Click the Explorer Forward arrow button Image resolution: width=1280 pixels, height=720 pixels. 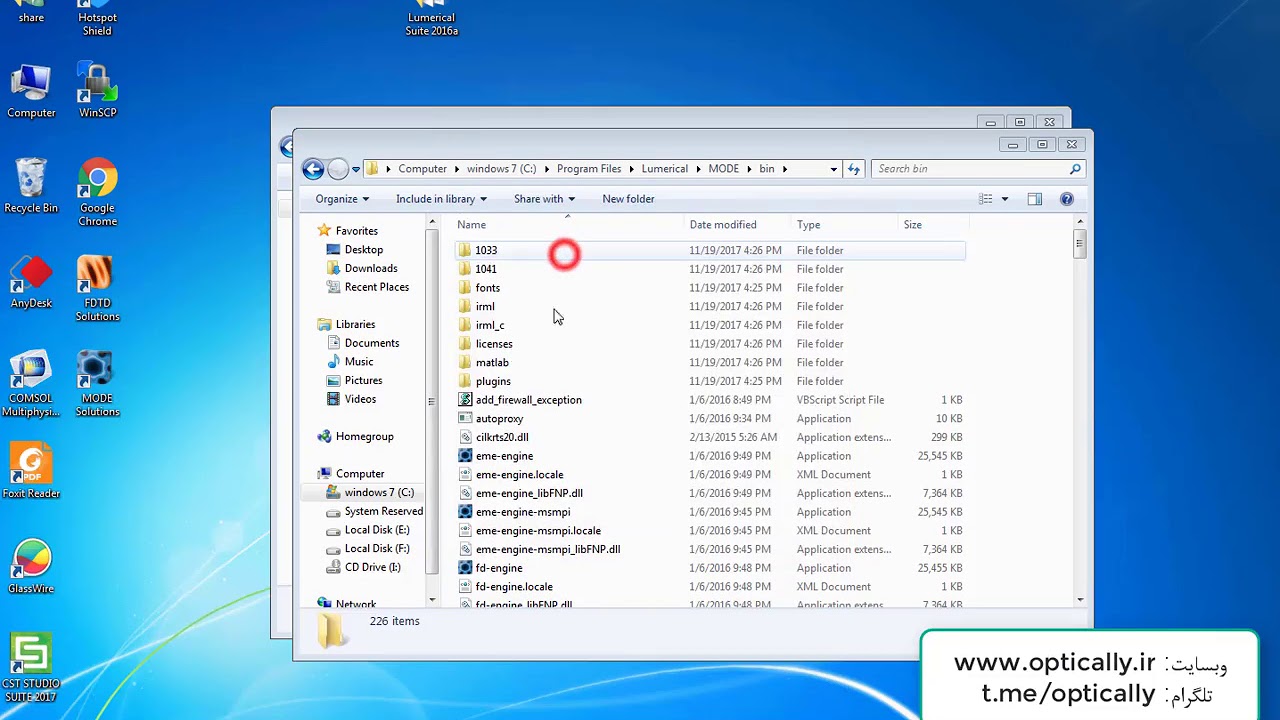338,169
